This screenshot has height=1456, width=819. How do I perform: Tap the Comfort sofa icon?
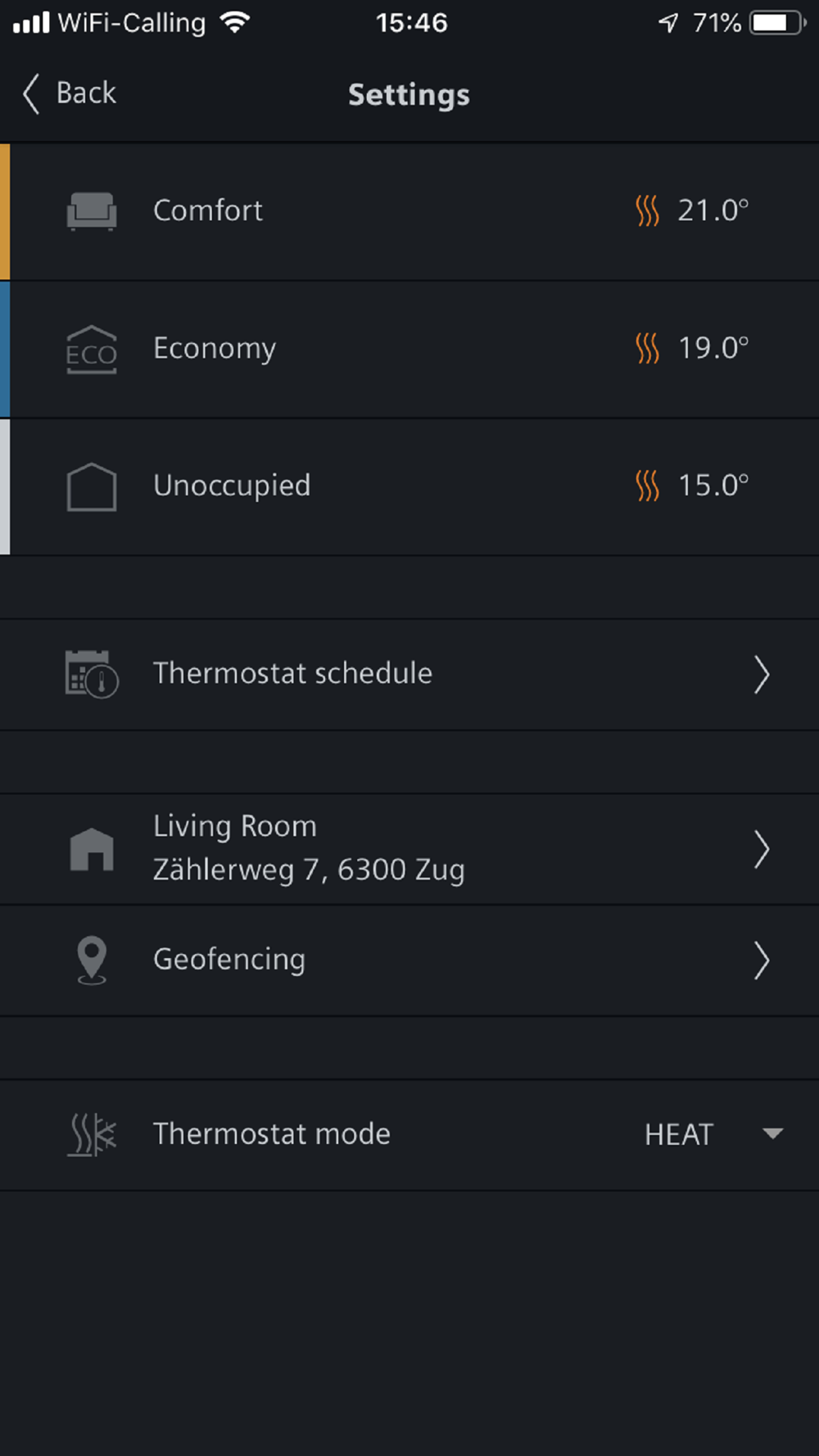[91, 211]
